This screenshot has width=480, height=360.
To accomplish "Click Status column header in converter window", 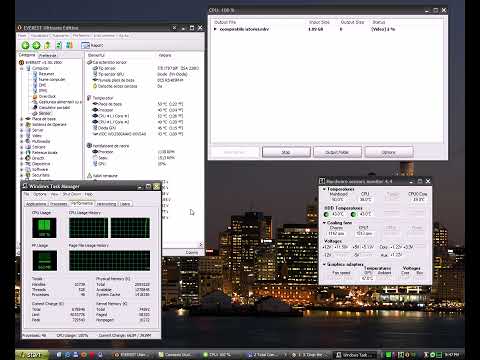I will pos(379,22).
